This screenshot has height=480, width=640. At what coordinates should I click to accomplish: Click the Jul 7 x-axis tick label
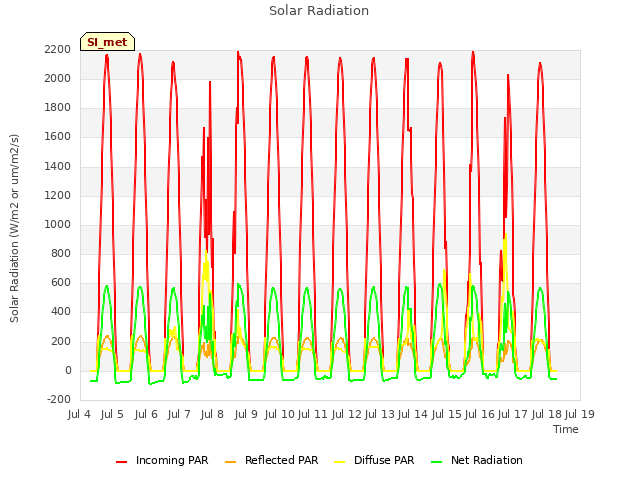click(x=179, y=415)
